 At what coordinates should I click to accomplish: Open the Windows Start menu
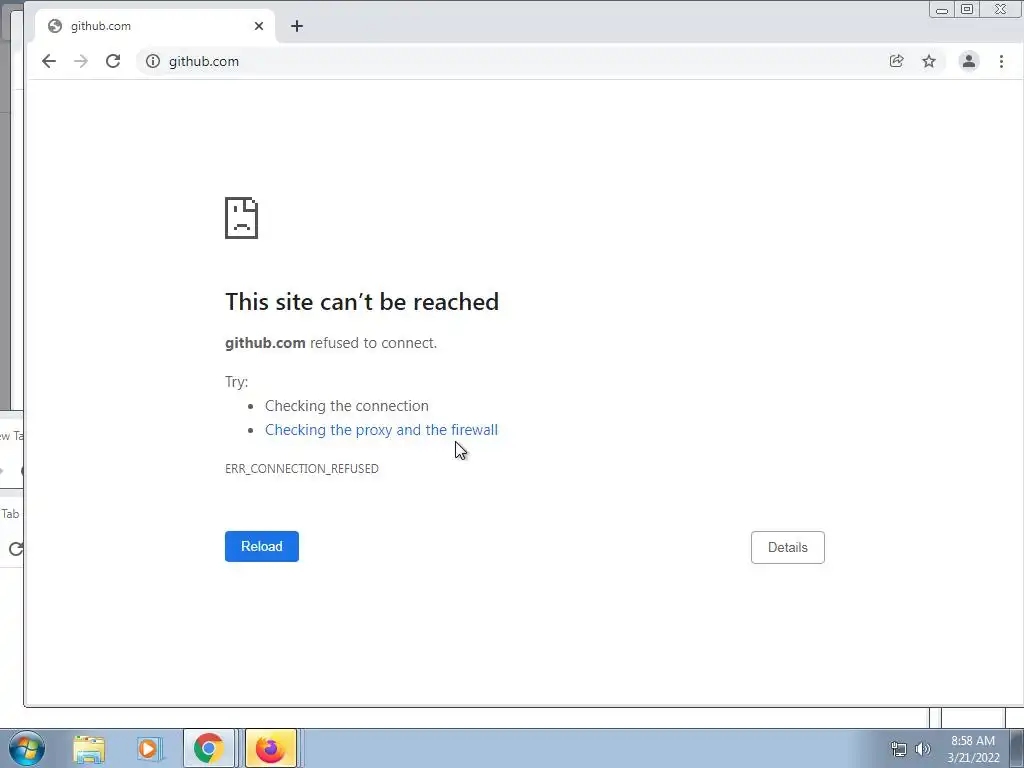[x=27, y=748]
